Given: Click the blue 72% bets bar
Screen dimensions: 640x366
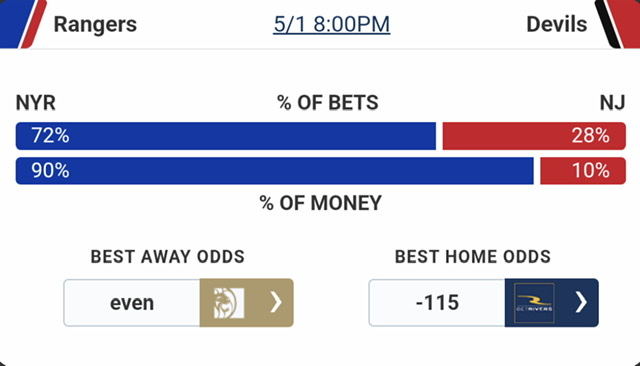Looking at the screenshot, I should tap(226, 136).
